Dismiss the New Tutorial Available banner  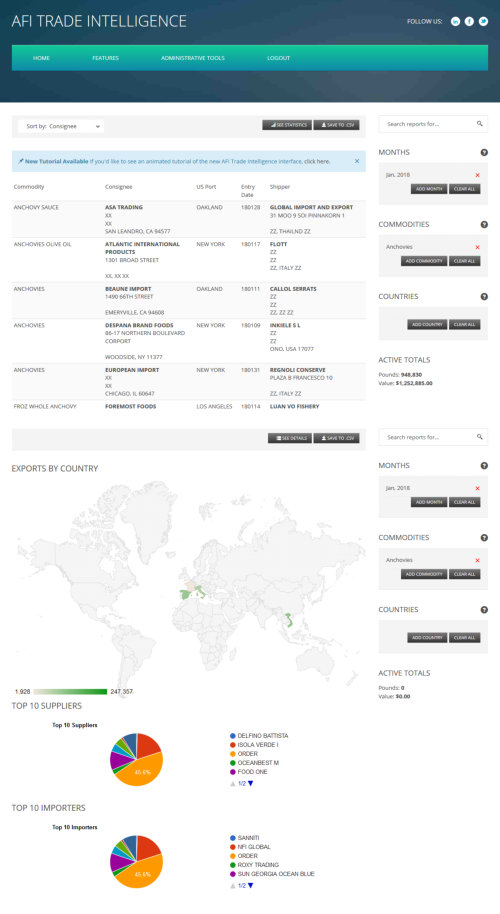tap(357, 161)
